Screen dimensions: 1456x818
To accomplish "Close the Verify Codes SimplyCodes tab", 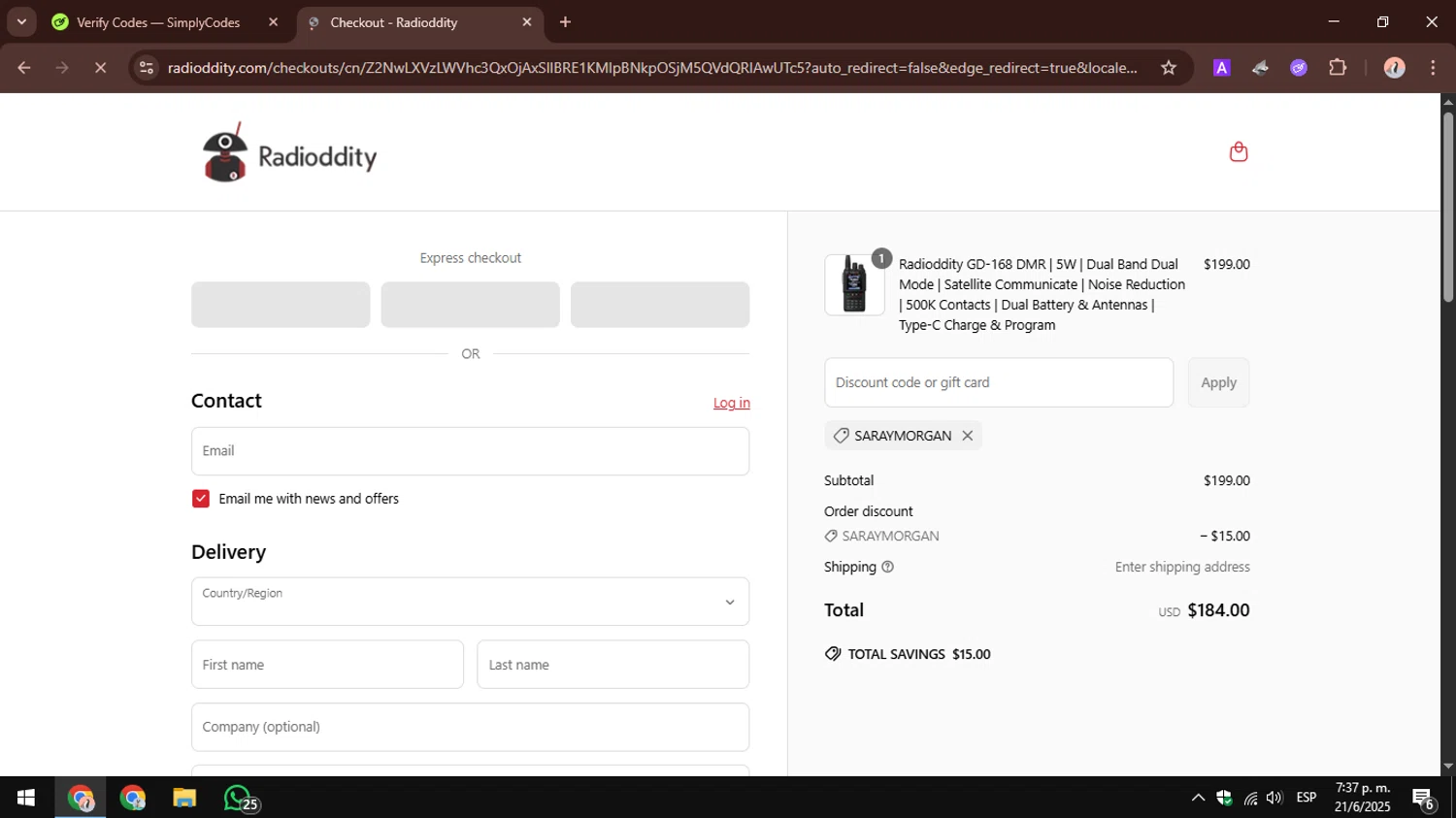I will tap(273, 22).
